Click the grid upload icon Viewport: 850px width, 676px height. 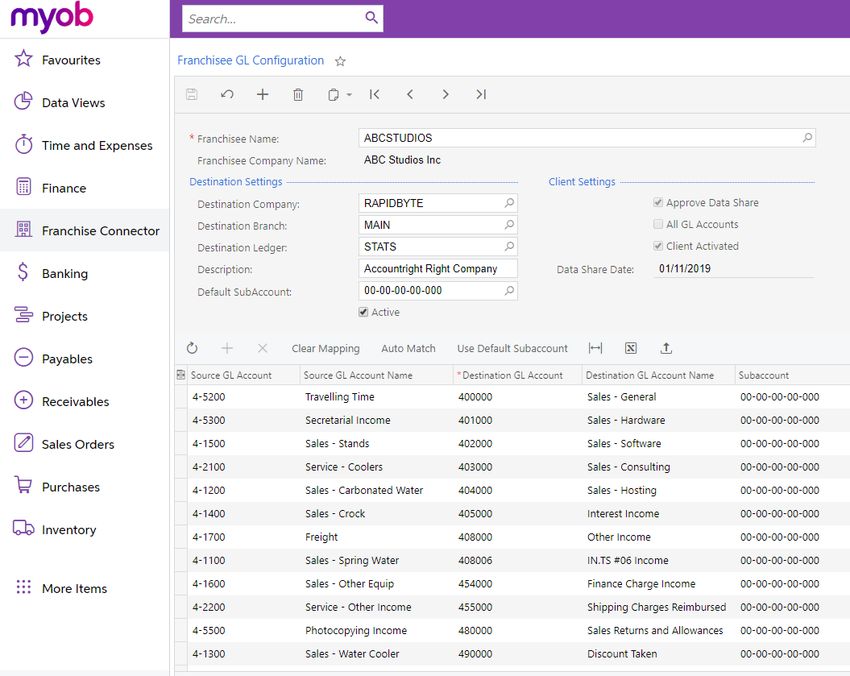(x=666, y=348)
